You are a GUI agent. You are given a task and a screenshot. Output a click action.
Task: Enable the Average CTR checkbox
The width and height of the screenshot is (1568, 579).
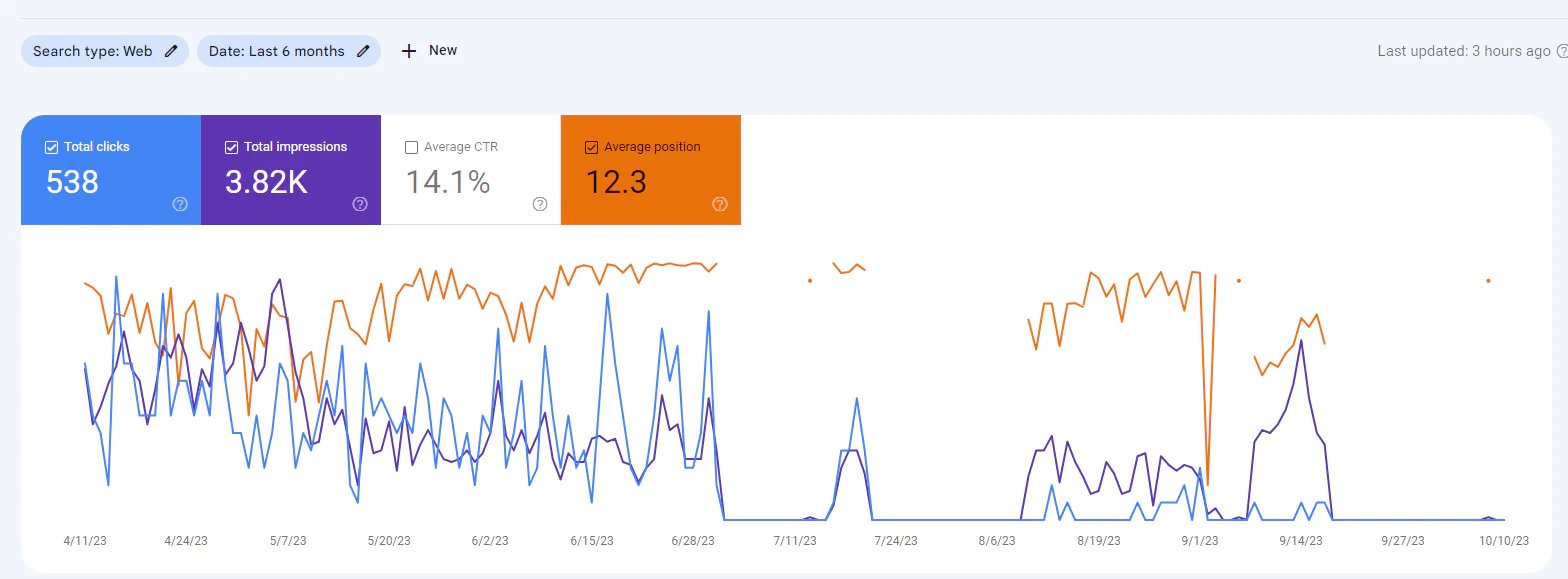click(411, 147)
